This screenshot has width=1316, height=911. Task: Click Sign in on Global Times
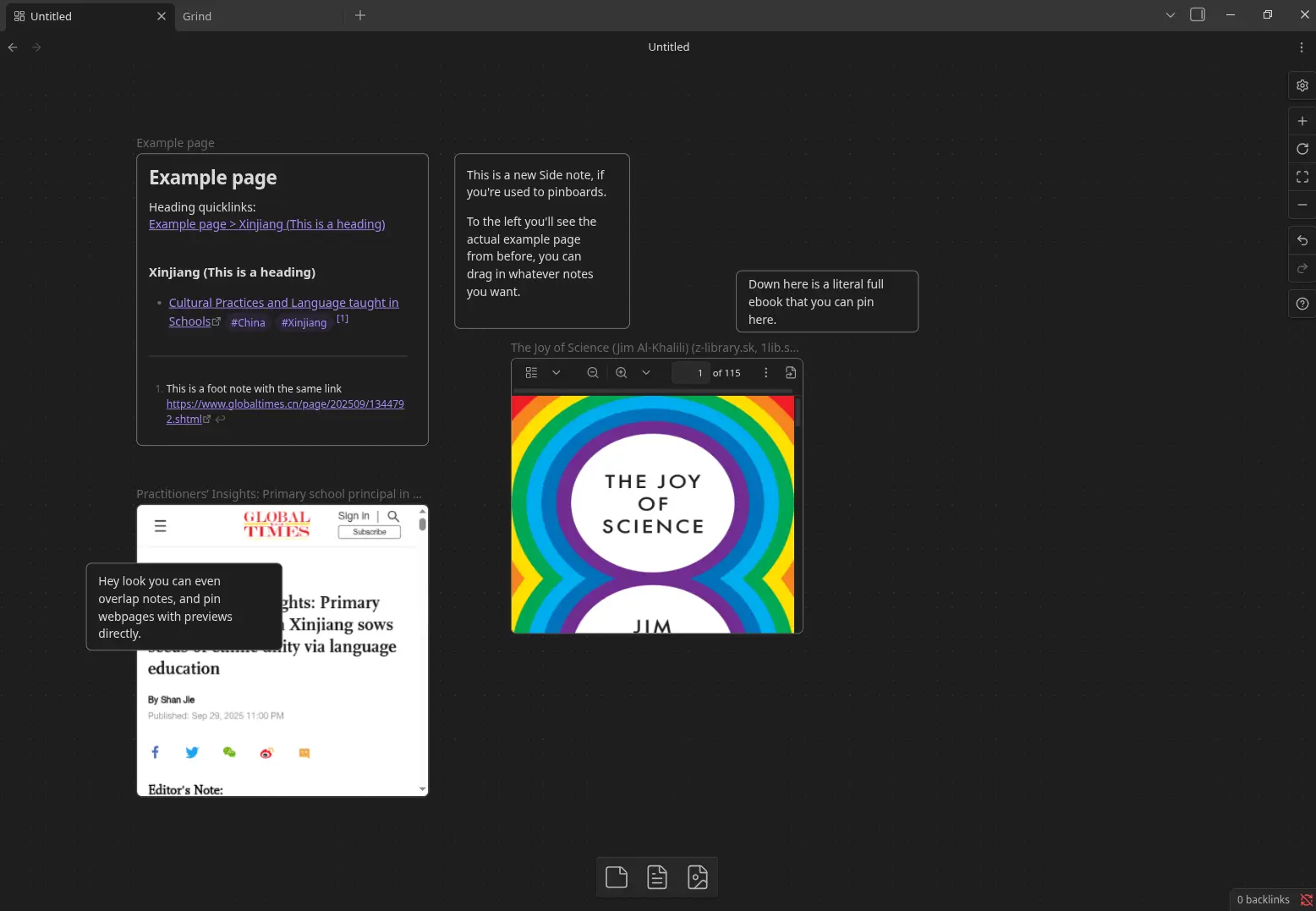click(x=354, y=516)
